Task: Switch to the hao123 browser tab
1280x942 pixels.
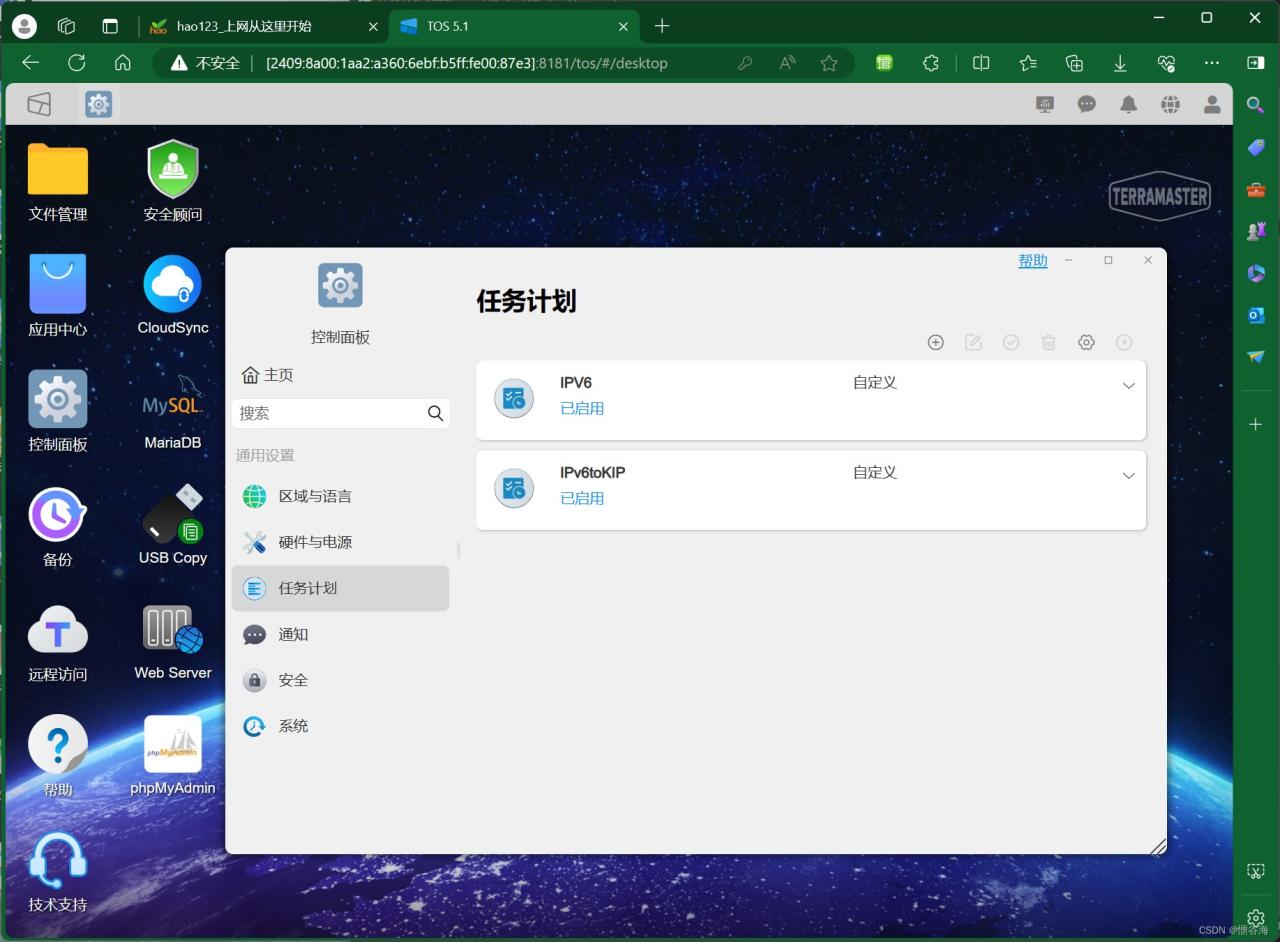Action: coord(245,26)
